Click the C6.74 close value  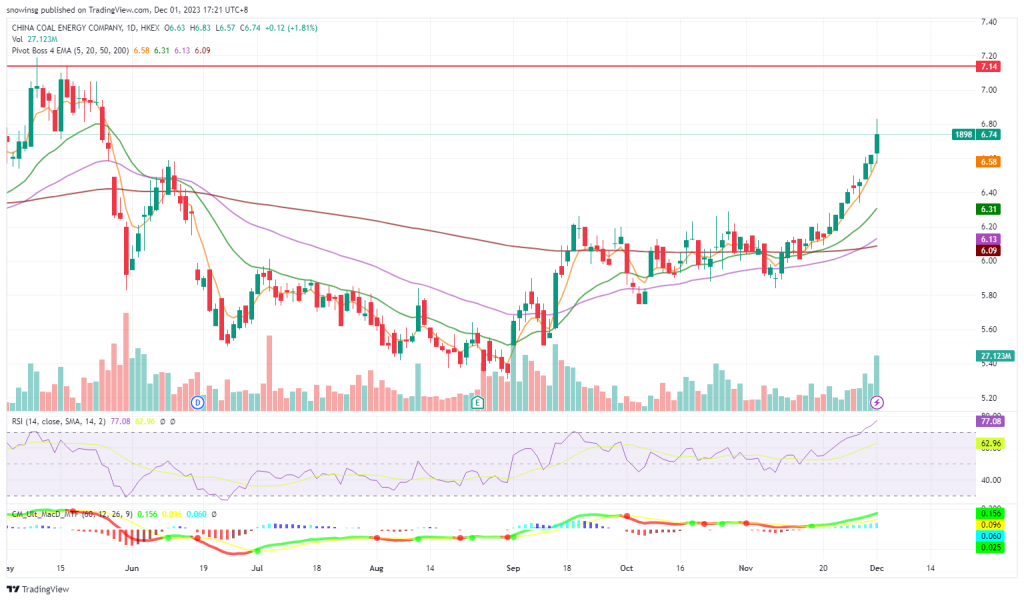tap(250, 28)
